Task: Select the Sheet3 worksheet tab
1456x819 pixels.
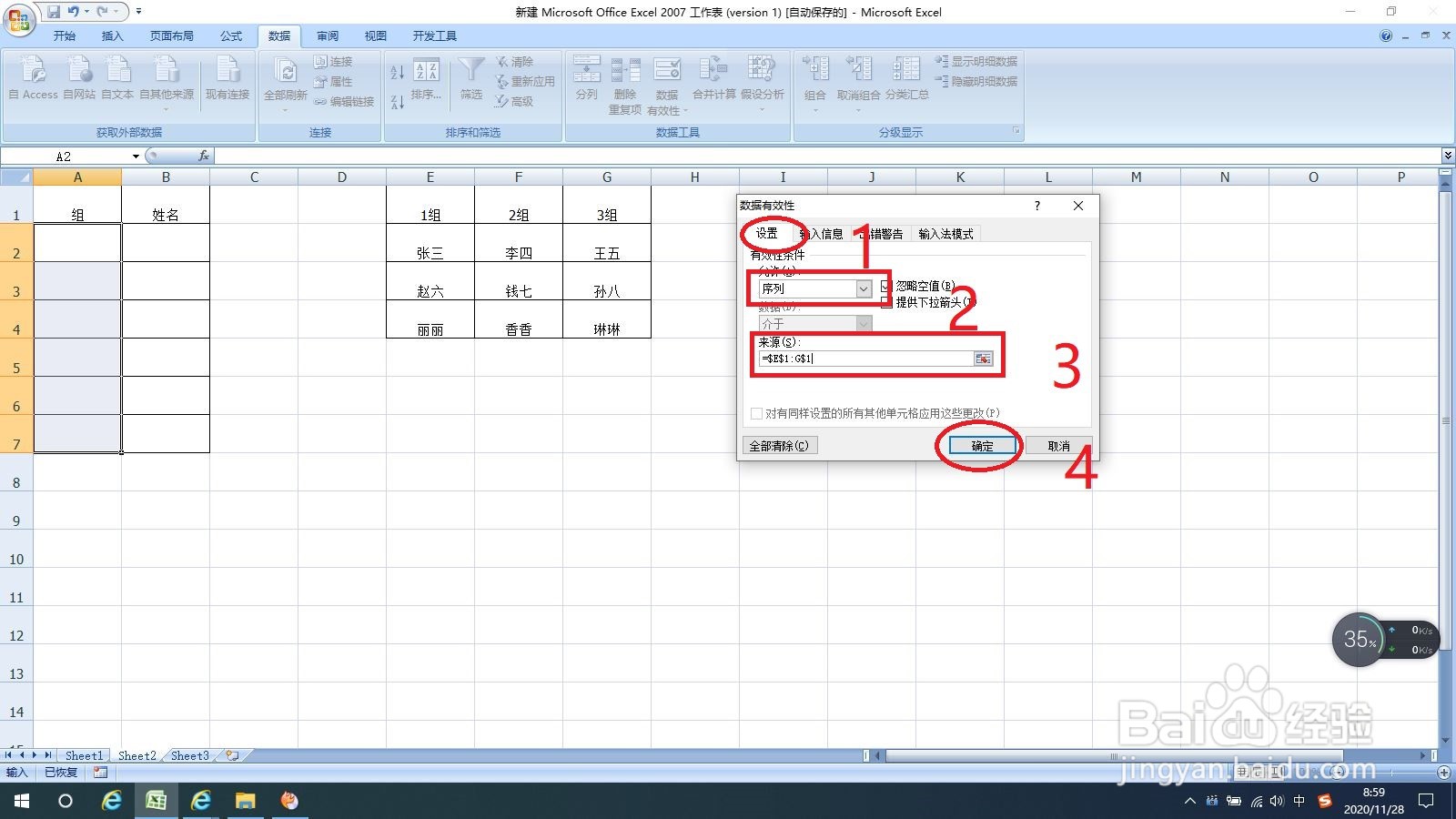Action: (189, 755)
